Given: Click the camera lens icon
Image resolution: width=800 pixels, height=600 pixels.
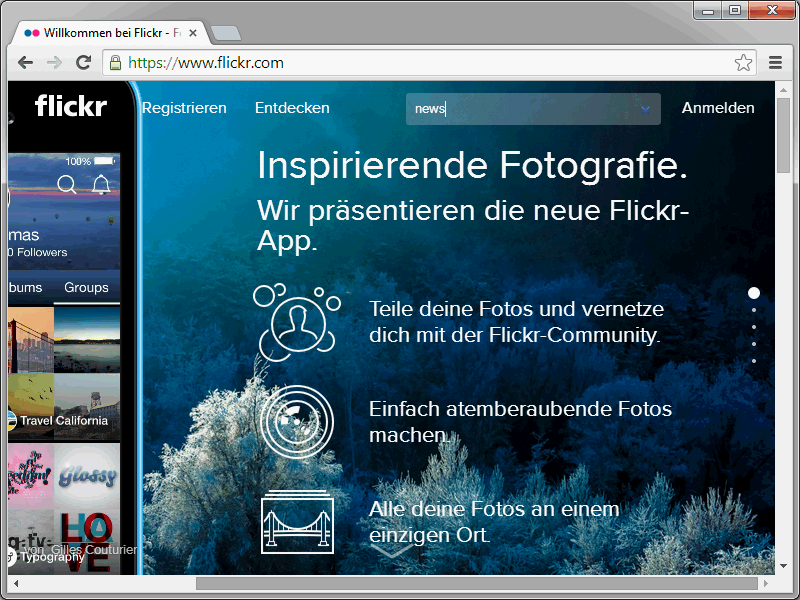Looking at the screenshot, I should [x=297, y=421].
